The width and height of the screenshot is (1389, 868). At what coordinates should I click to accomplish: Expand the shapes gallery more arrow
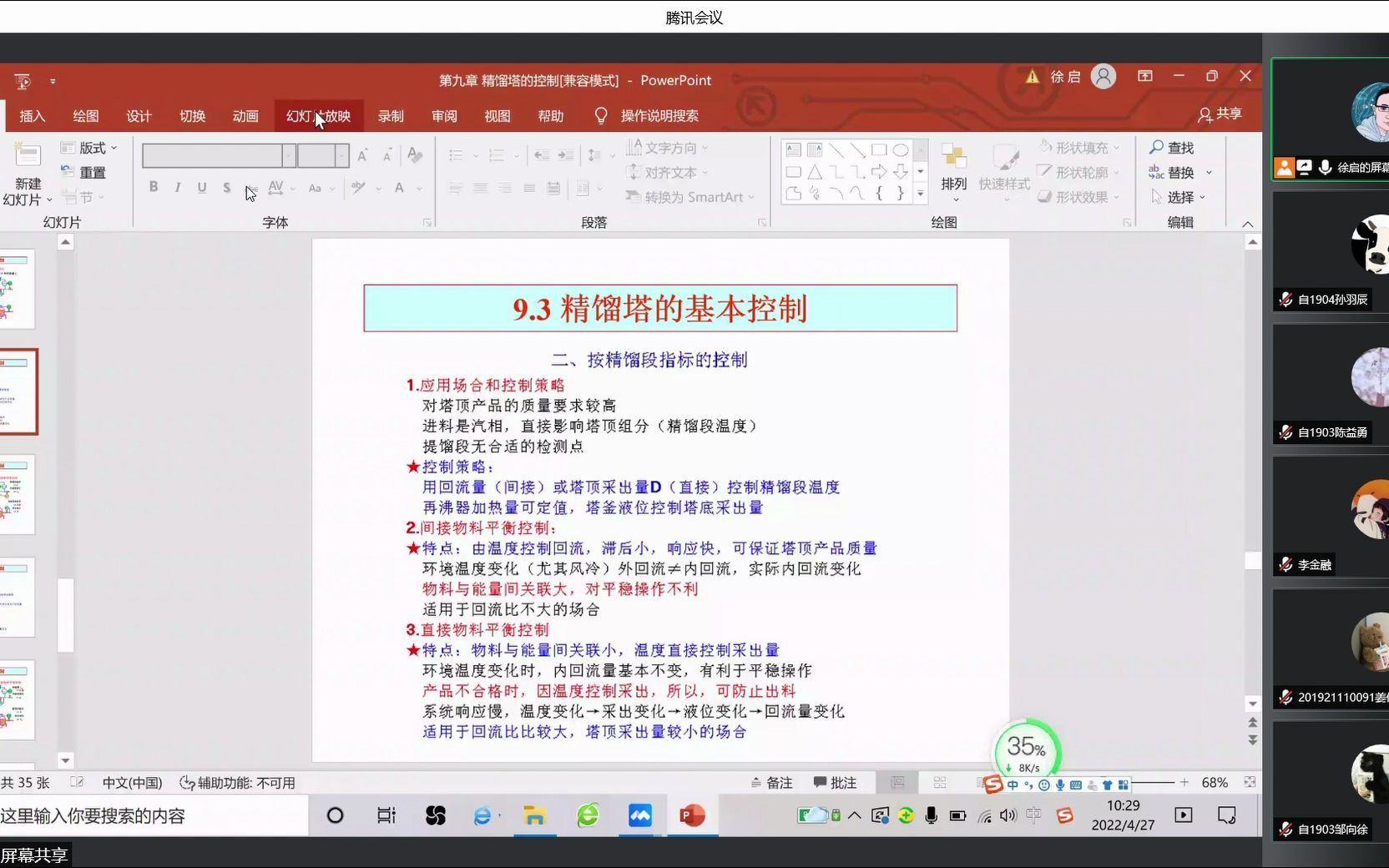[x=921, y=194]
